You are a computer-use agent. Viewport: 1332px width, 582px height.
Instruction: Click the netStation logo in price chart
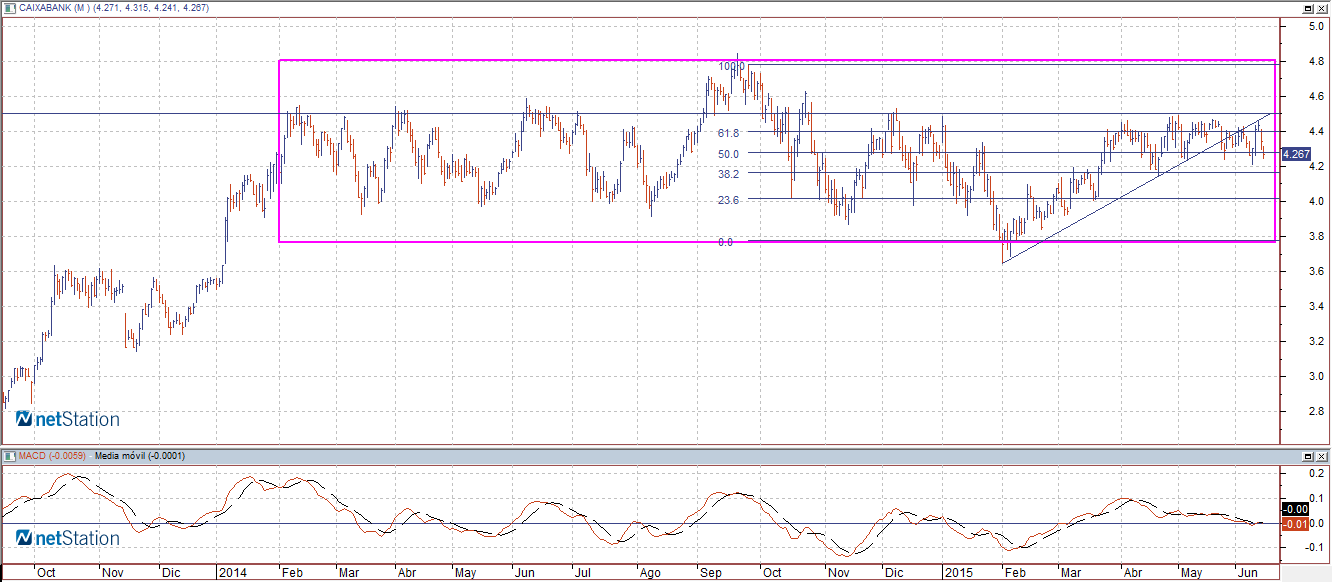coord(68,419)
